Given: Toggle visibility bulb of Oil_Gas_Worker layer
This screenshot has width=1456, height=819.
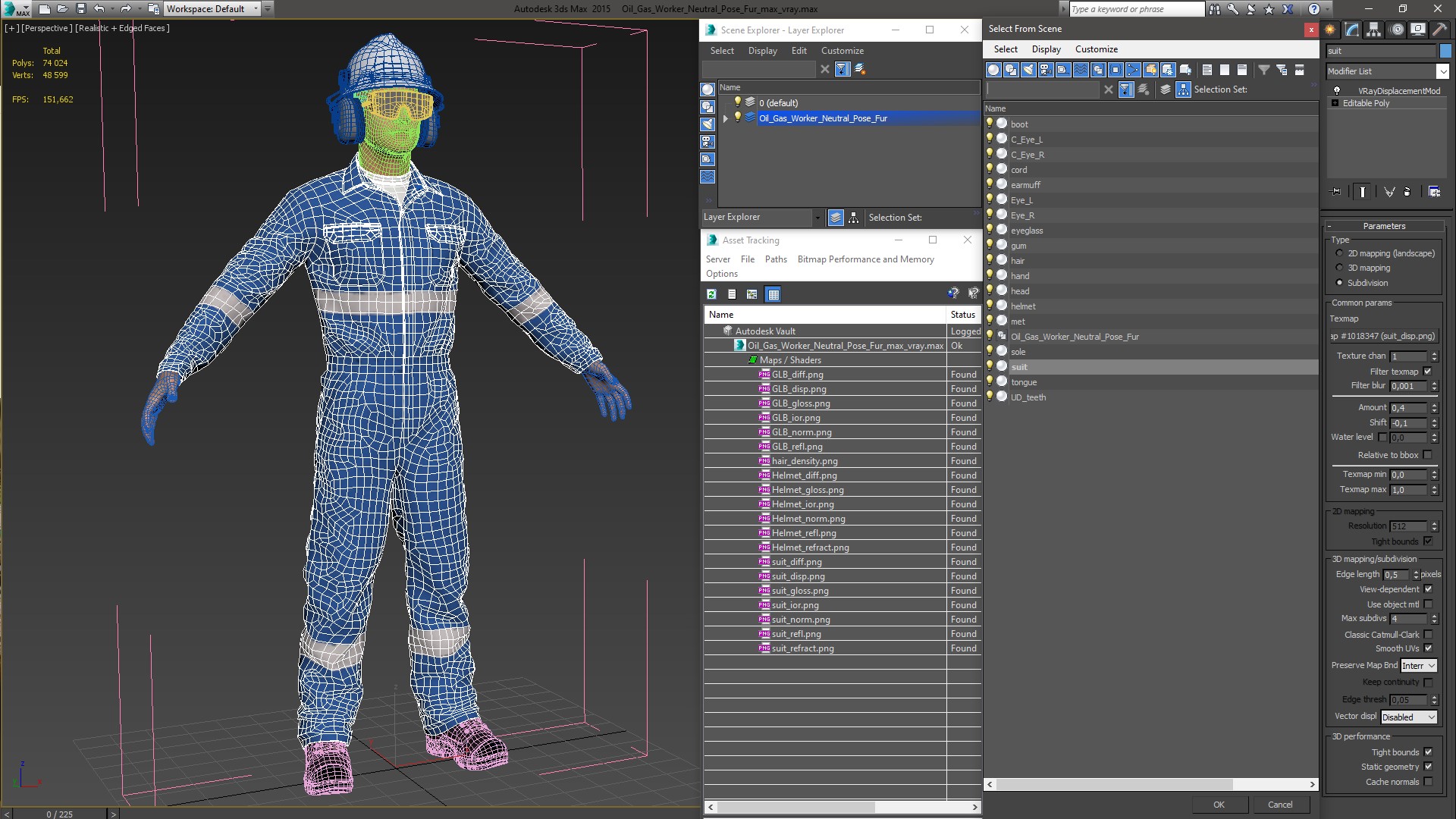Looking at the screenshot, I should click(737, 118).
